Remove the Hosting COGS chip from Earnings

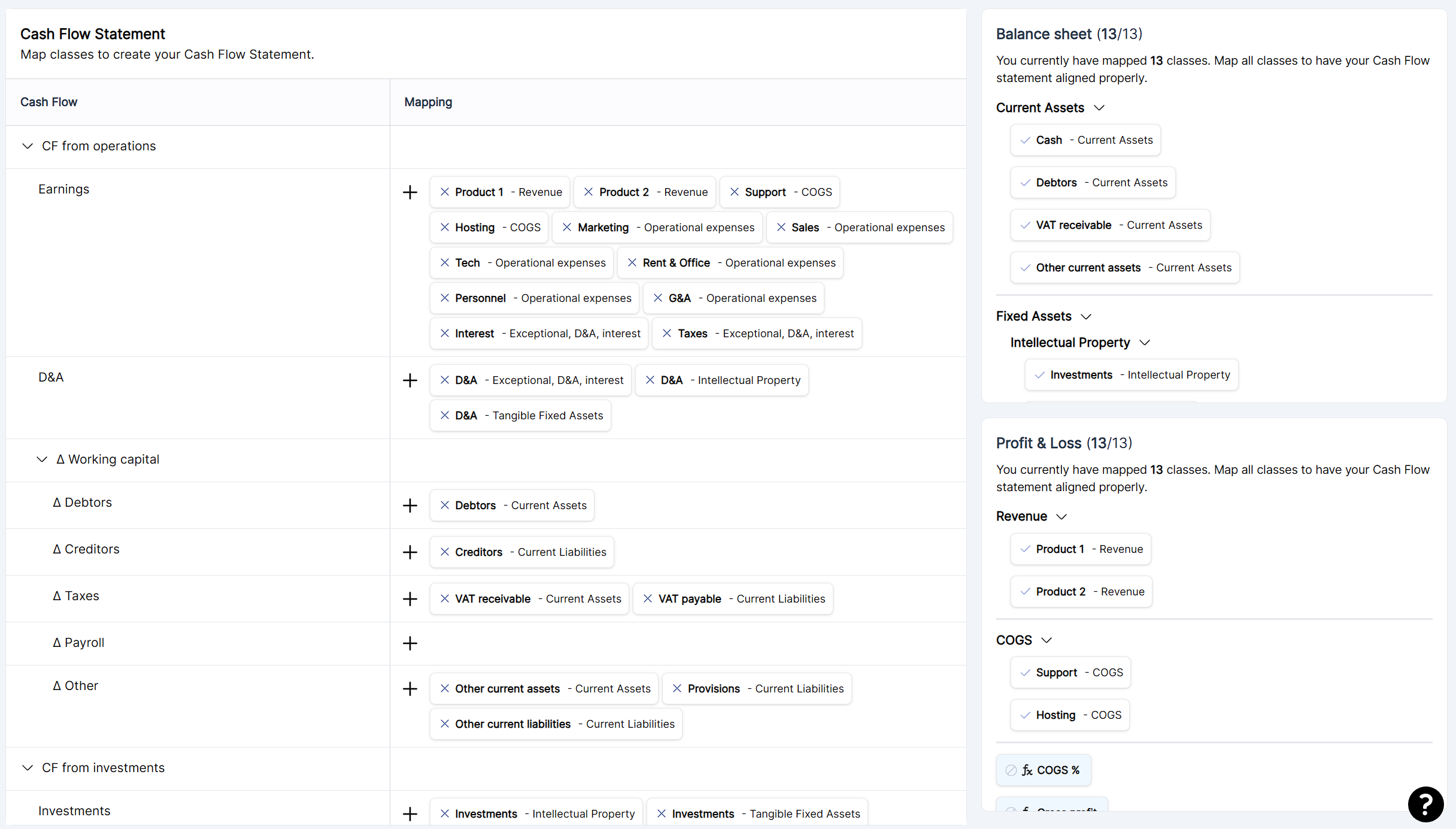(x=445, y=228)
